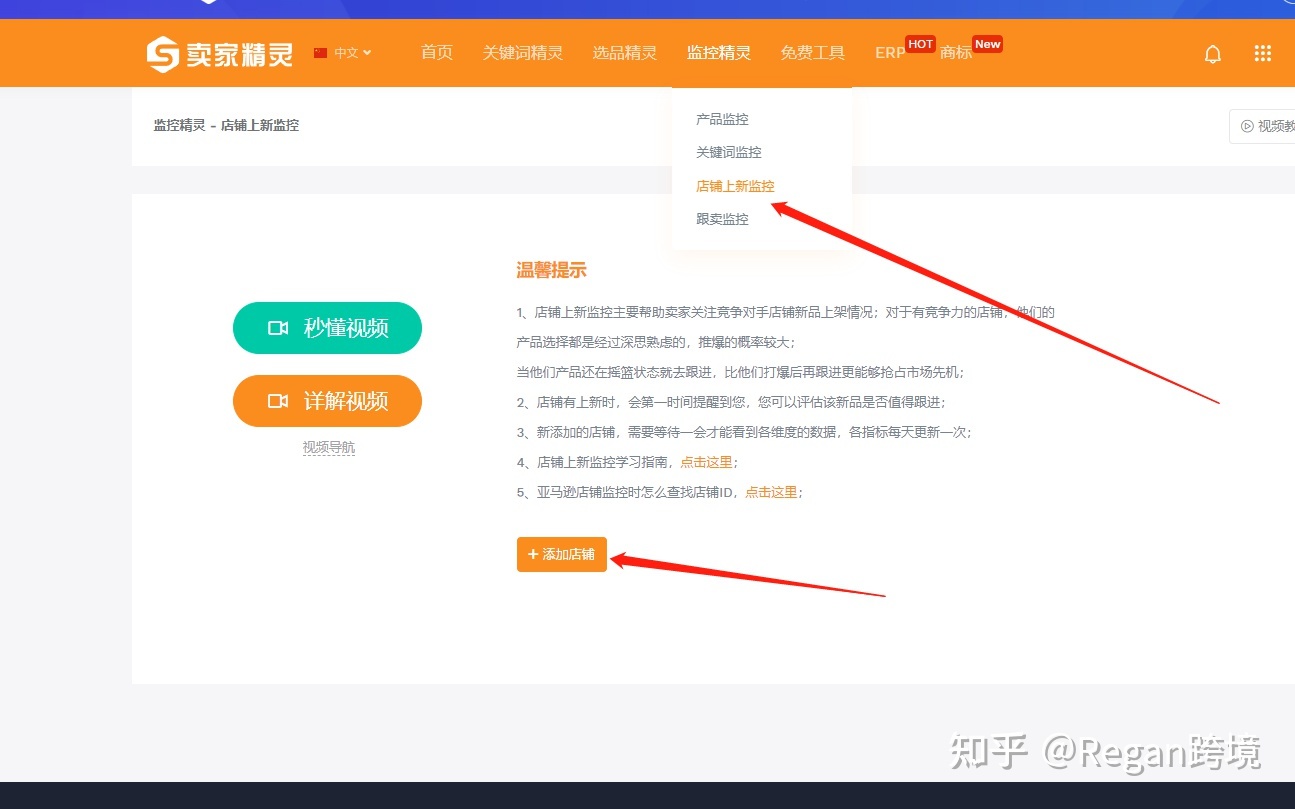1295x809 pixels.
Task: Open the 免费工具 menu
Action: 812,53
